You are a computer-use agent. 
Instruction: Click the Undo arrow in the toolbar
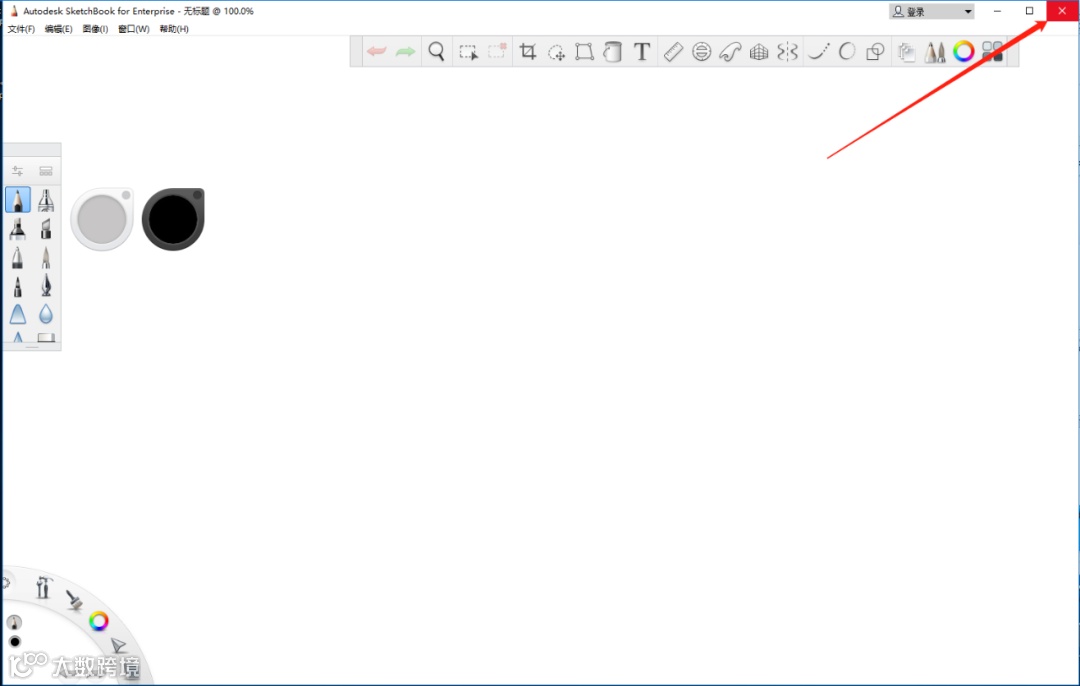coord(377,52)
